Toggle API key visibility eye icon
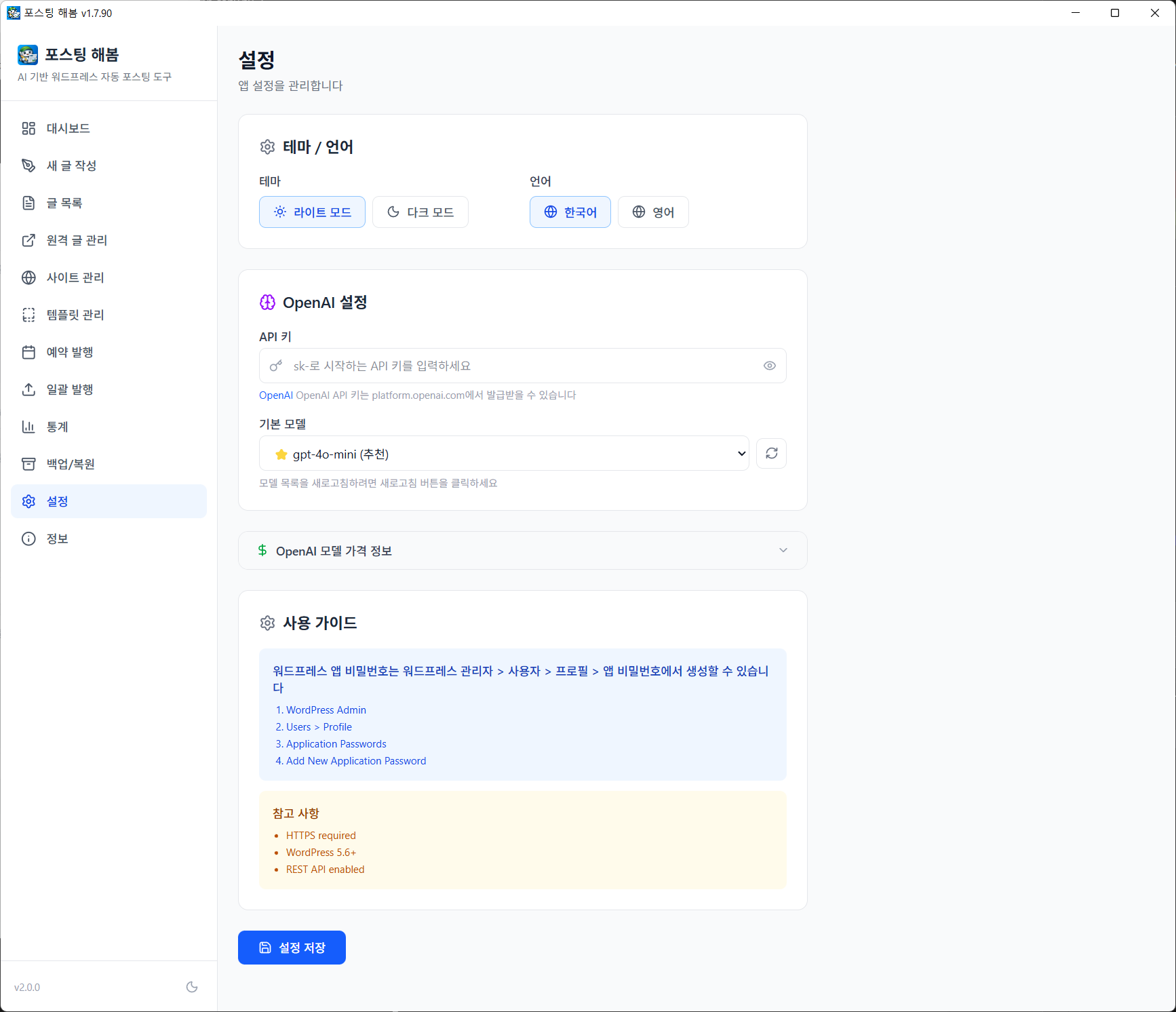Viewport: 1176px width, 1012px height. pyautogui.click(x=769, y=366)
